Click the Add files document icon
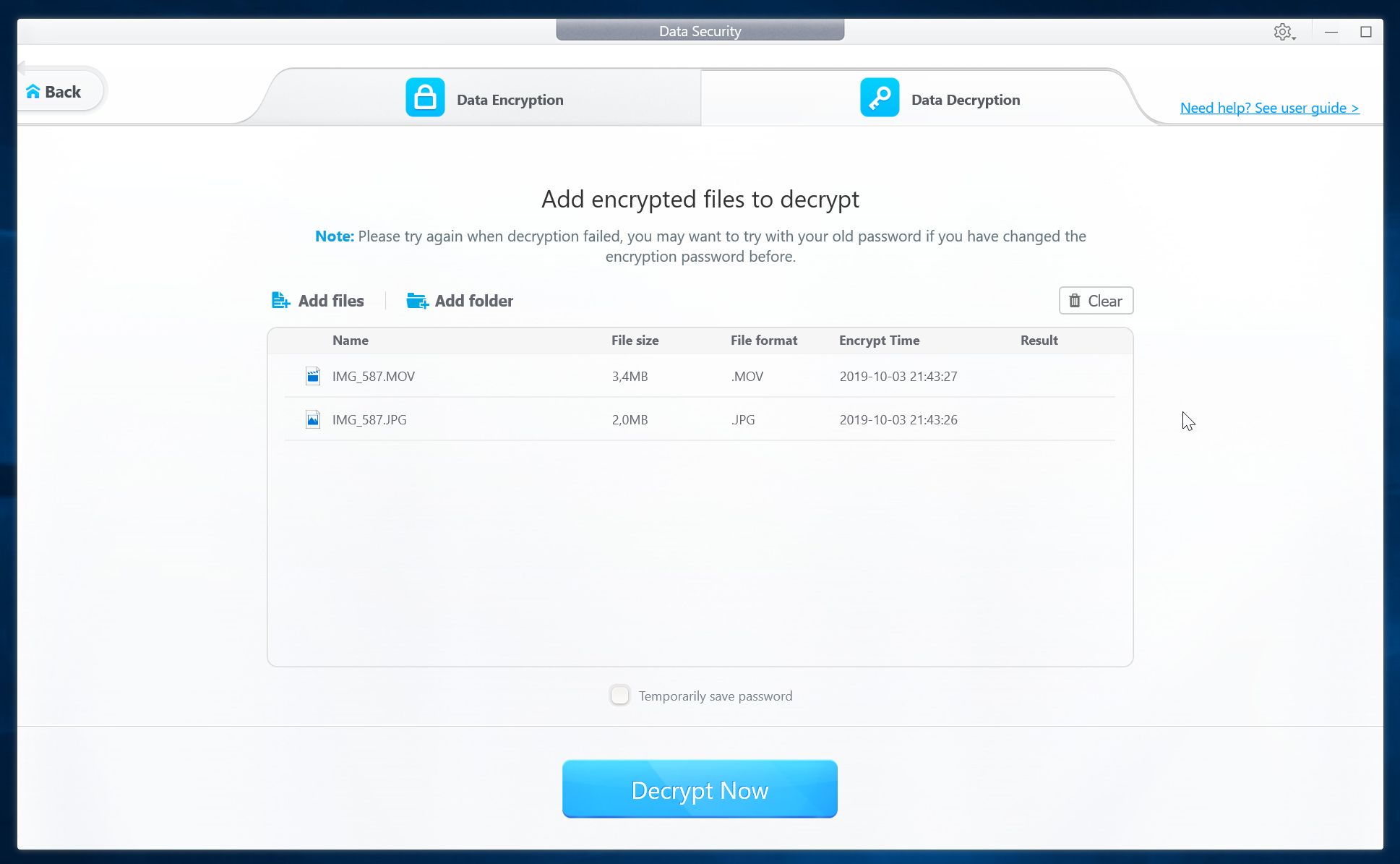 (x=280, y=301)
